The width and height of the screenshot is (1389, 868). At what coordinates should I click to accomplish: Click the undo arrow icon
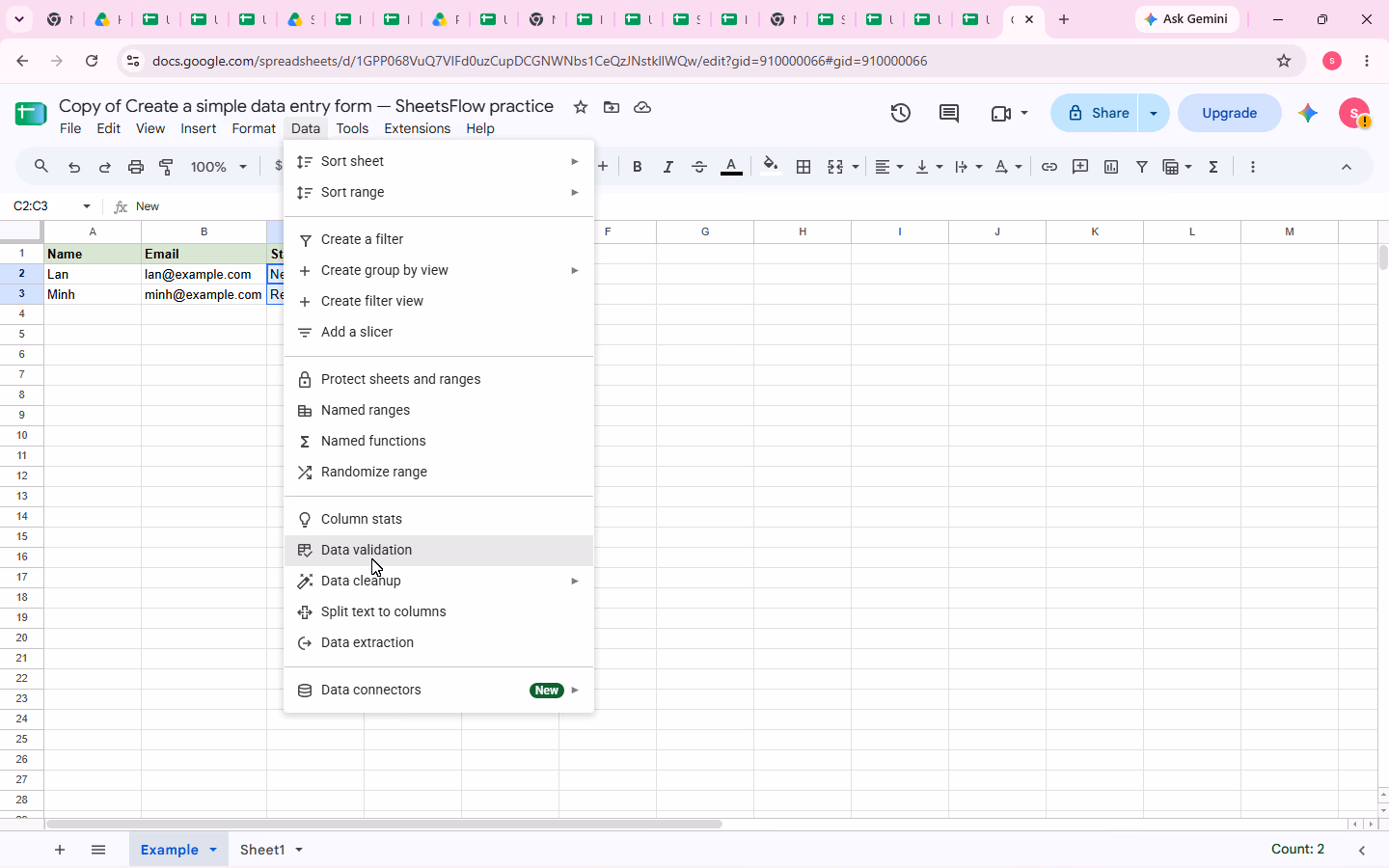pyautogui.click(x=74, y=167)
